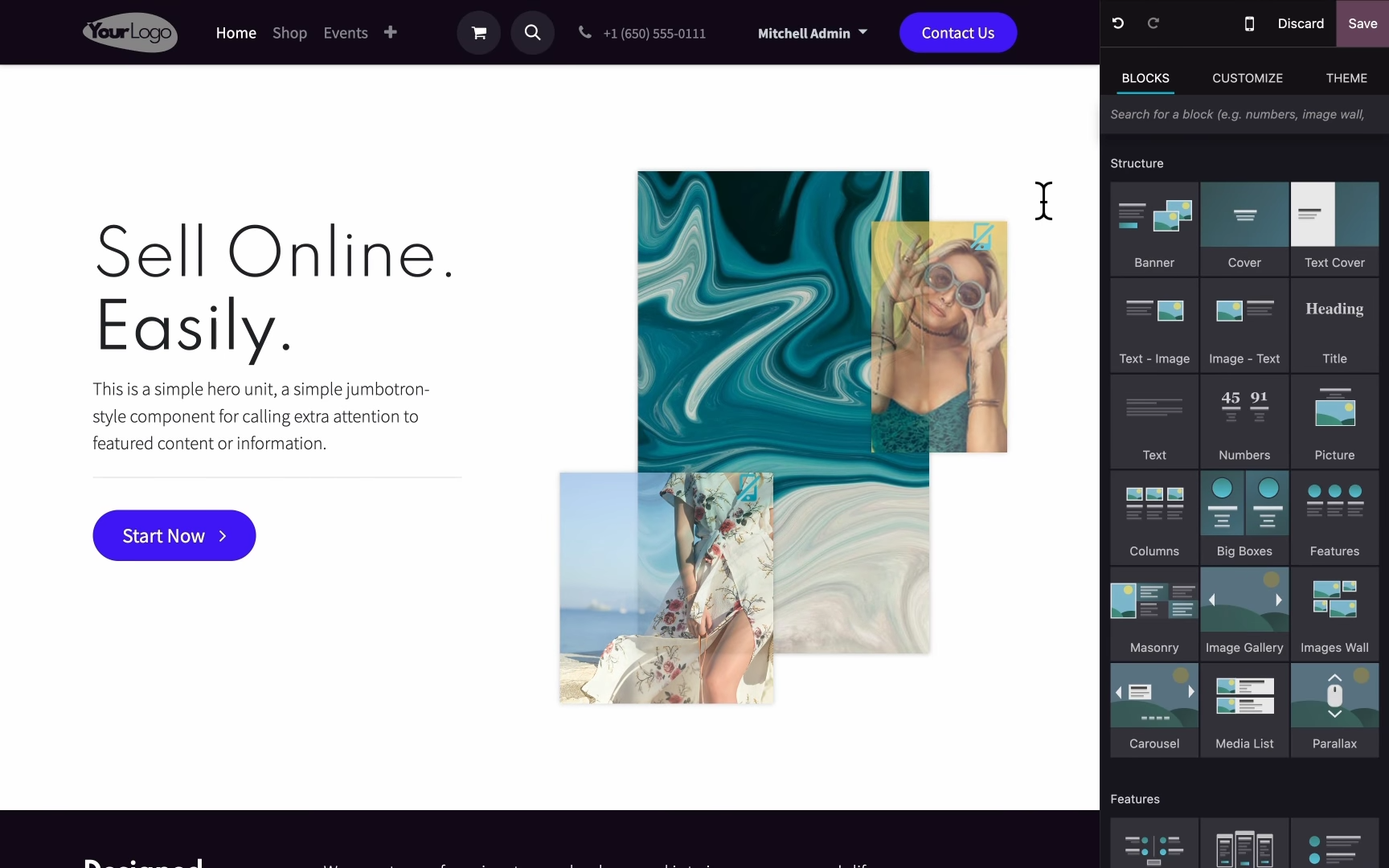
Task: Select the Columns block
Action: [1154, 518]
